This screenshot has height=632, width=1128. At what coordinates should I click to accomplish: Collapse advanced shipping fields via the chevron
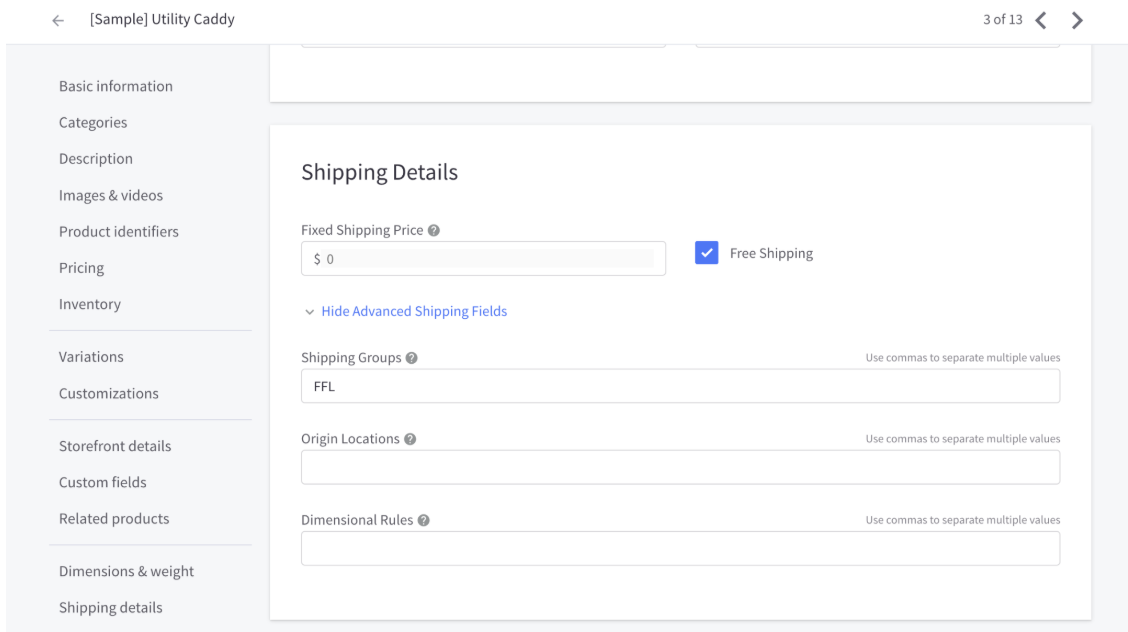click(x=309, y=311)
